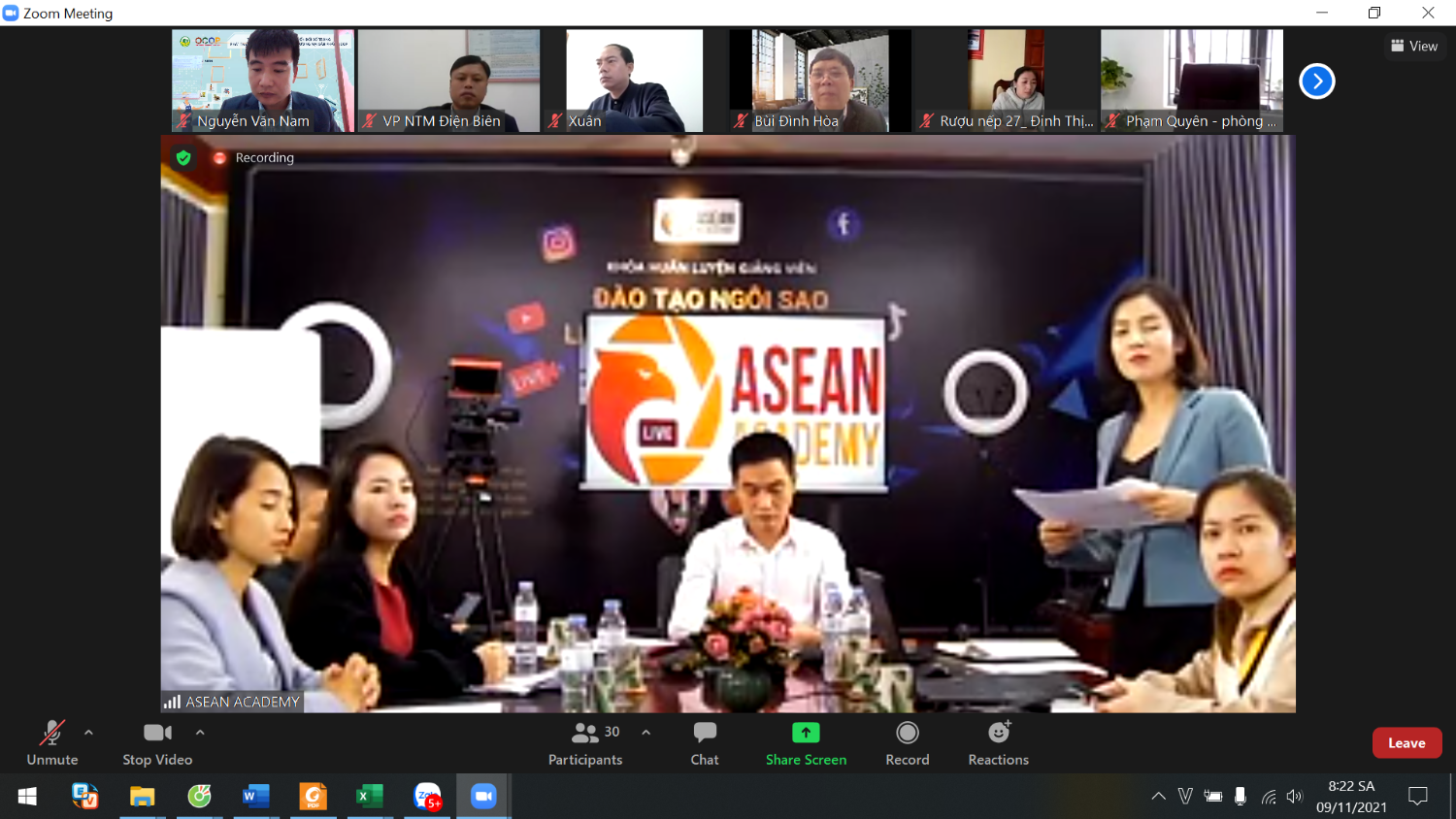This screenshot has width=1456, height=819.
Task: Open audio options arrow next to Unmute
Action: point(88,733)
